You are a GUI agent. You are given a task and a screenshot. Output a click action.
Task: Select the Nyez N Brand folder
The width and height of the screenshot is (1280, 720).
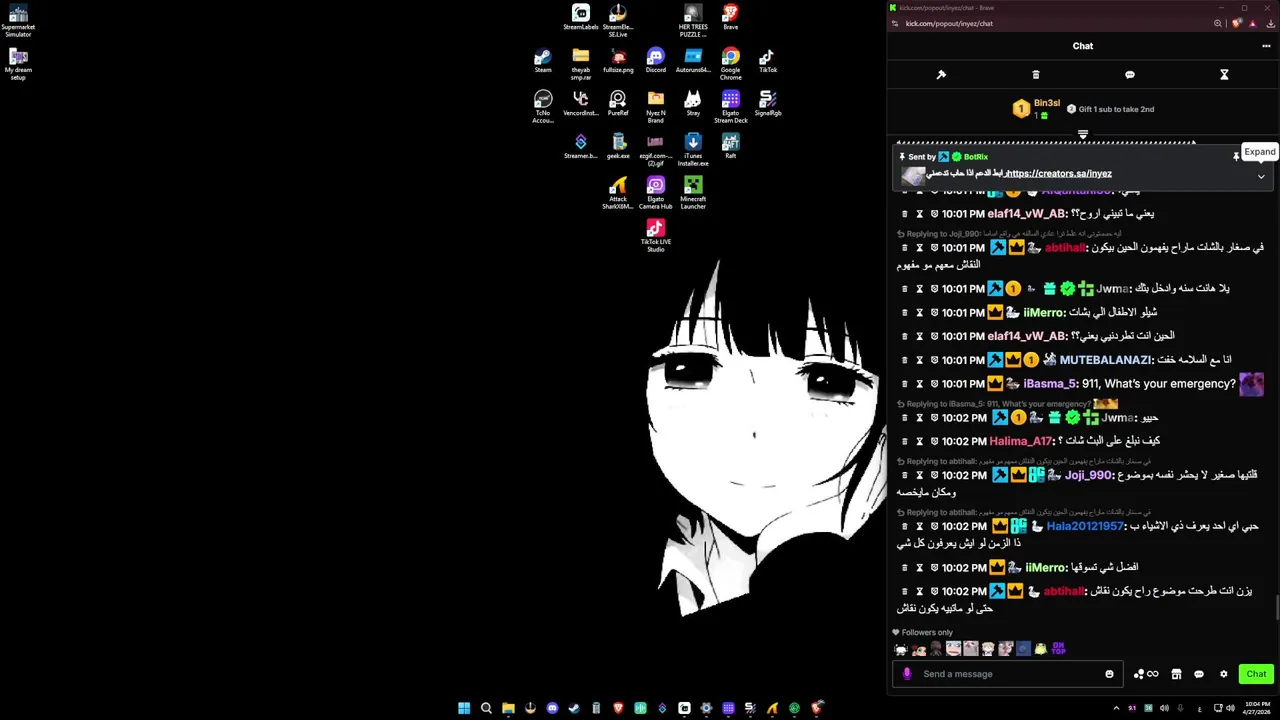pyautogui.click(x=655, y=107)
